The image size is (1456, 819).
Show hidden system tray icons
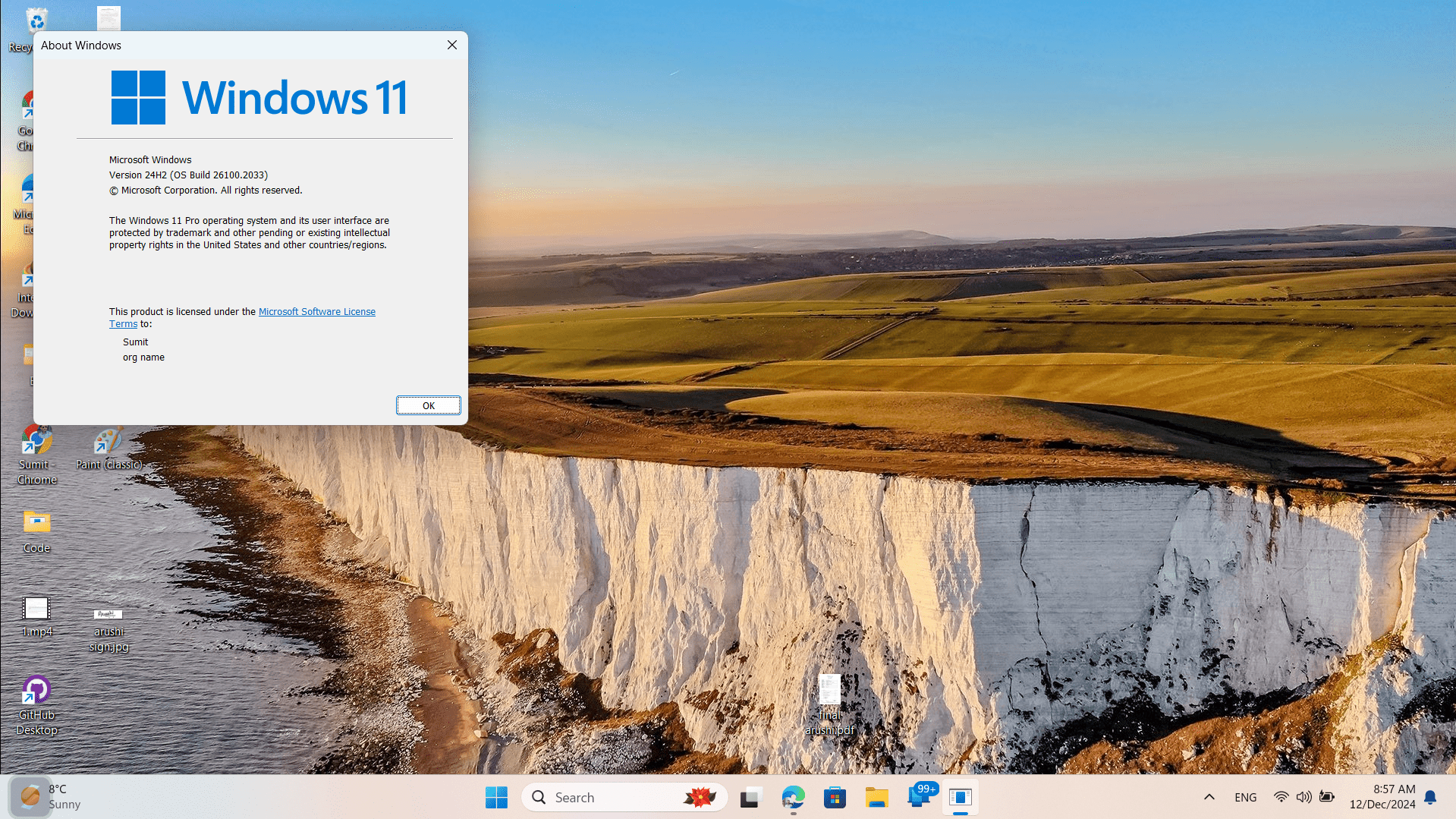pos(1209,797)
